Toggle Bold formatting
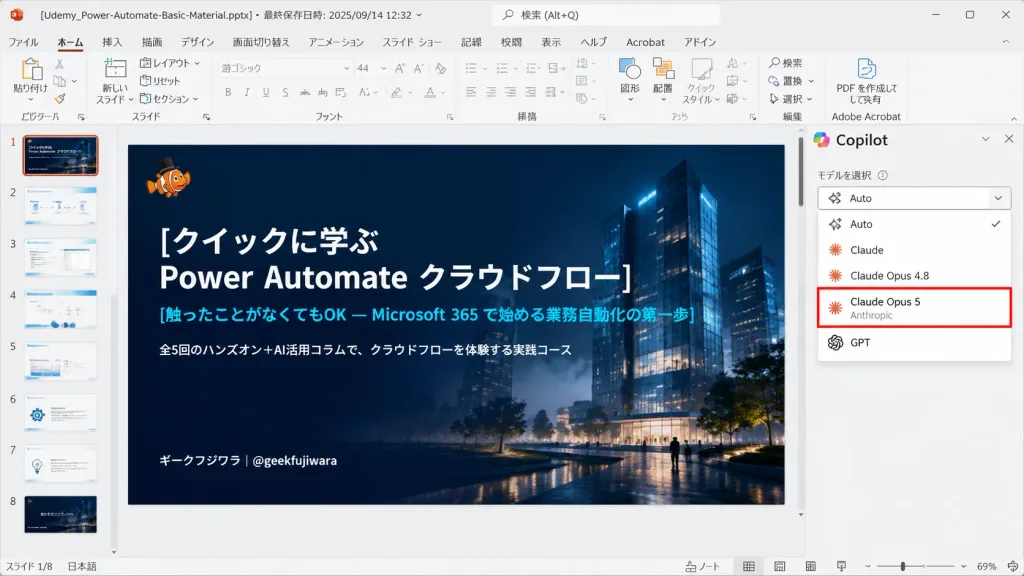The height and width of the screenshot is (576, 1024). [228, 93]
